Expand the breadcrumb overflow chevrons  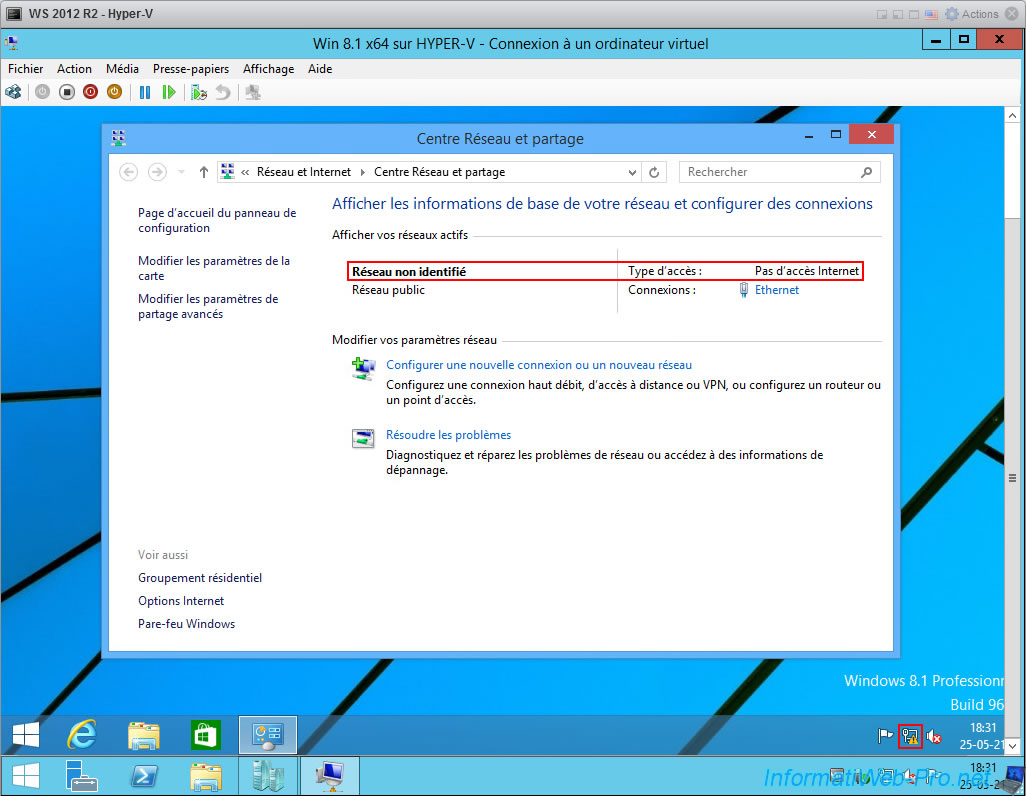(245, 172)
